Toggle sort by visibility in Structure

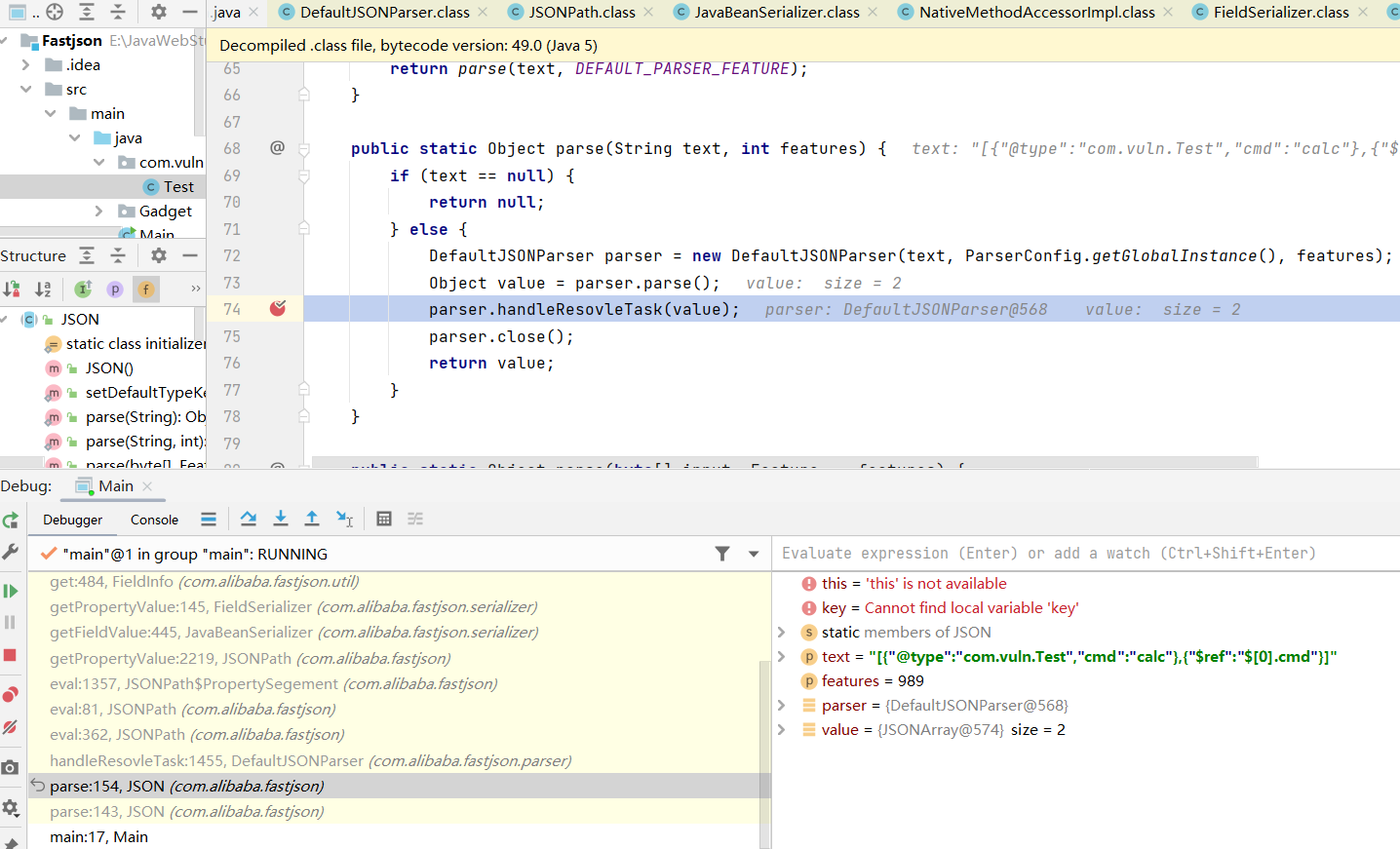[x=12, y=289]
